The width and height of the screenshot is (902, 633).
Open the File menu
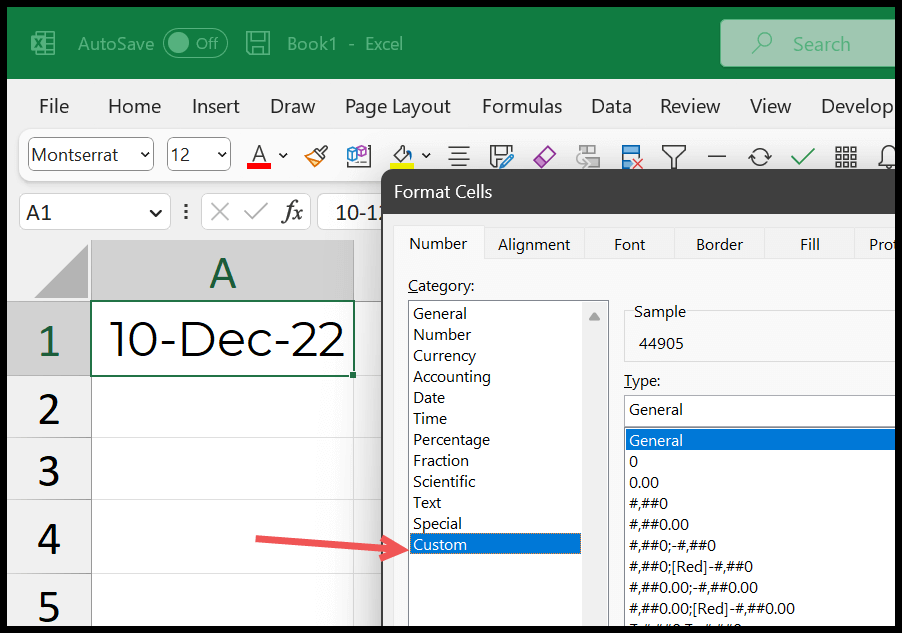coord(54,106)
